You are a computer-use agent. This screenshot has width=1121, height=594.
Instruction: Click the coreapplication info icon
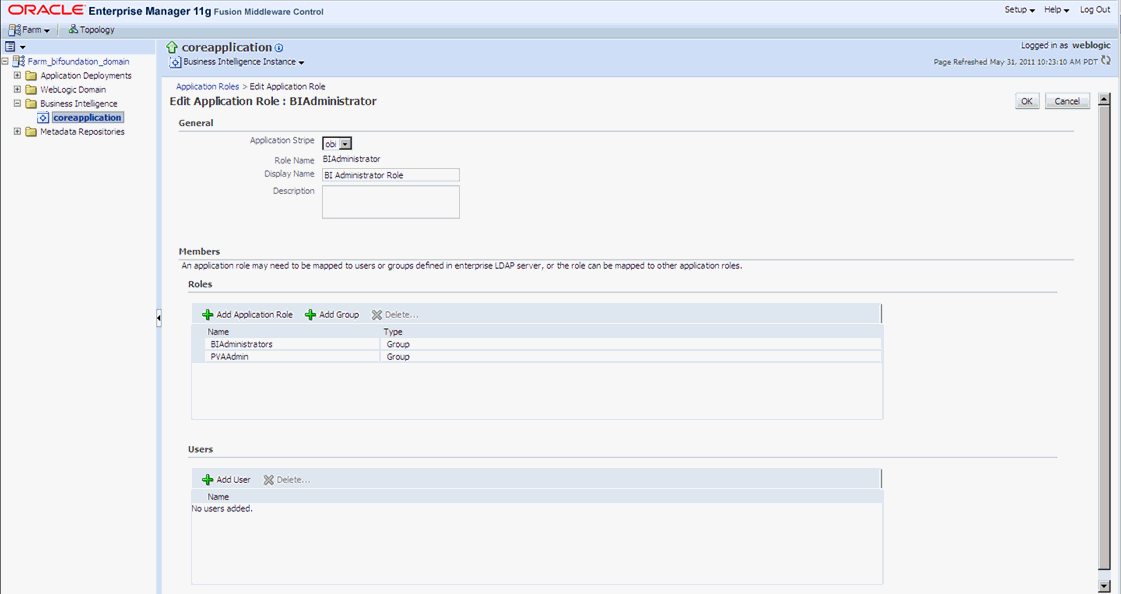pos(279,48)
